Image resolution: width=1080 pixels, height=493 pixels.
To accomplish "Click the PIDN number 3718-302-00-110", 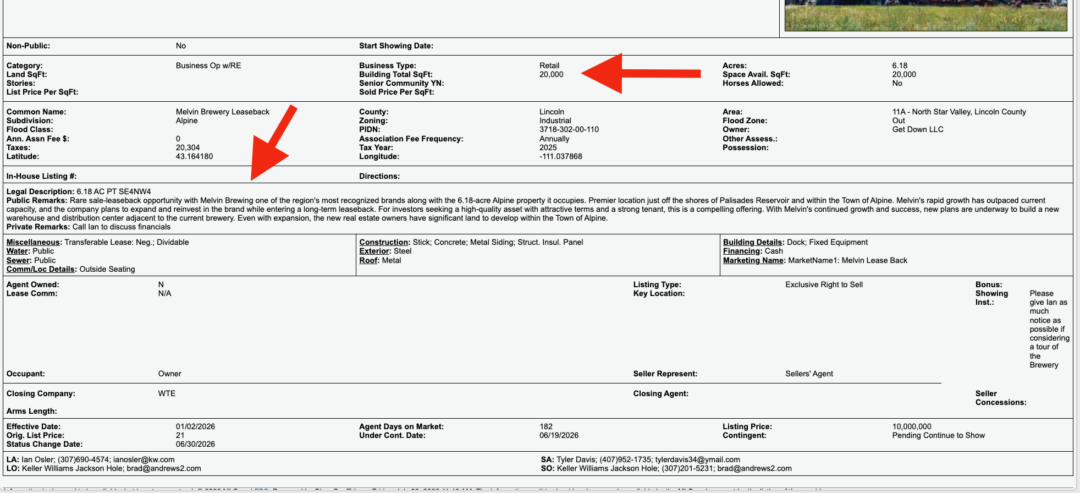I will tap(569, 129).
